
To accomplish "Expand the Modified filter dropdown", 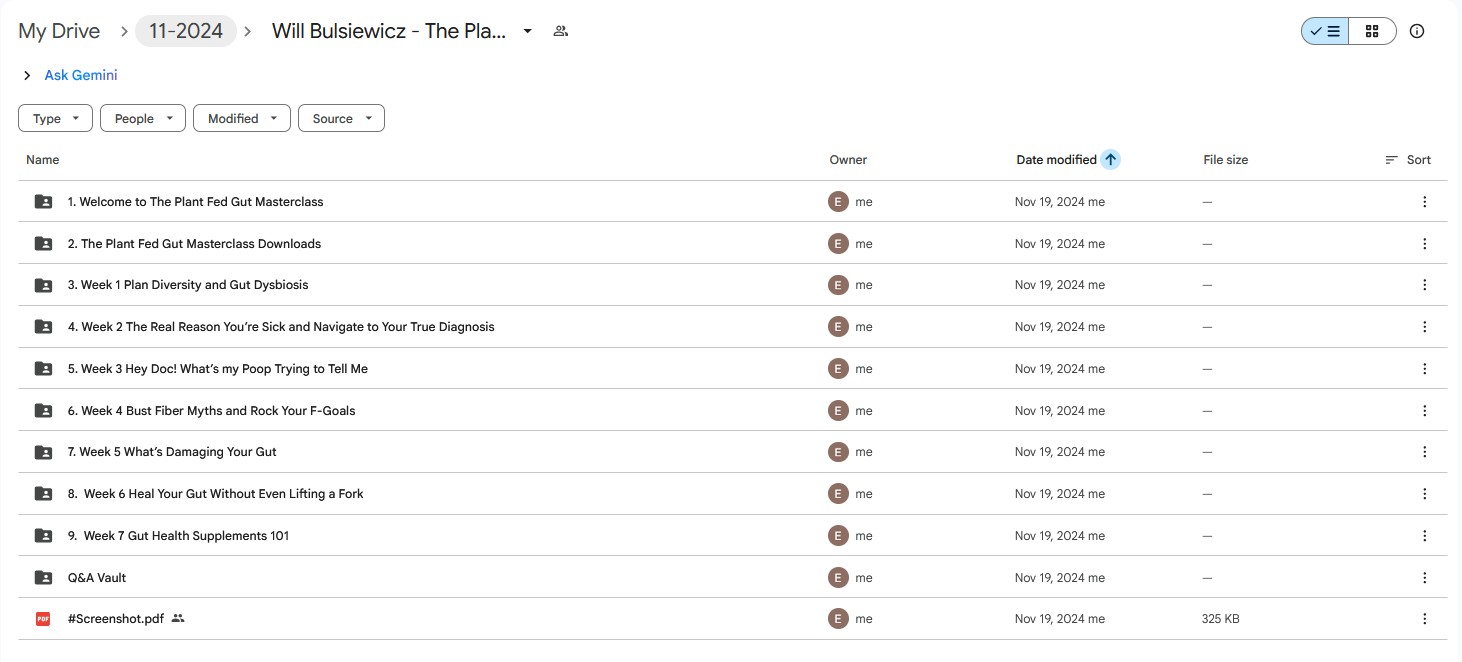I will [x=242, y=118].
